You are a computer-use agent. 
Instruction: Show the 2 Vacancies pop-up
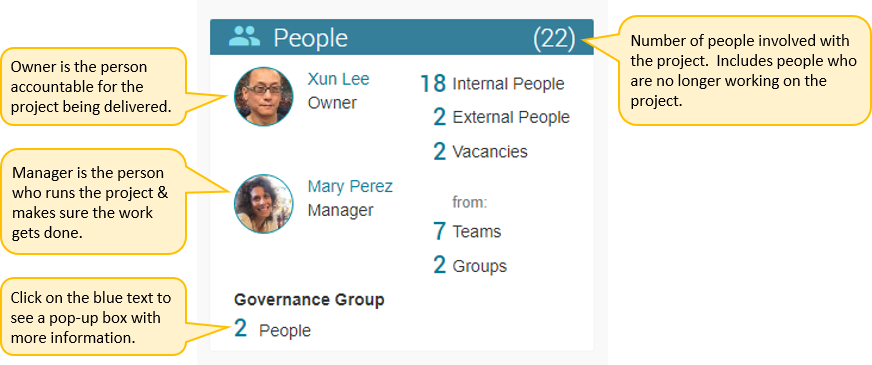[439, 151]
